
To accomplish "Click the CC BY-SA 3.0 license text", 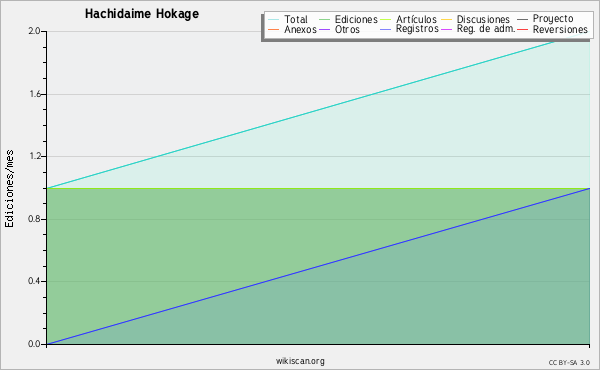I will point(569,363).
